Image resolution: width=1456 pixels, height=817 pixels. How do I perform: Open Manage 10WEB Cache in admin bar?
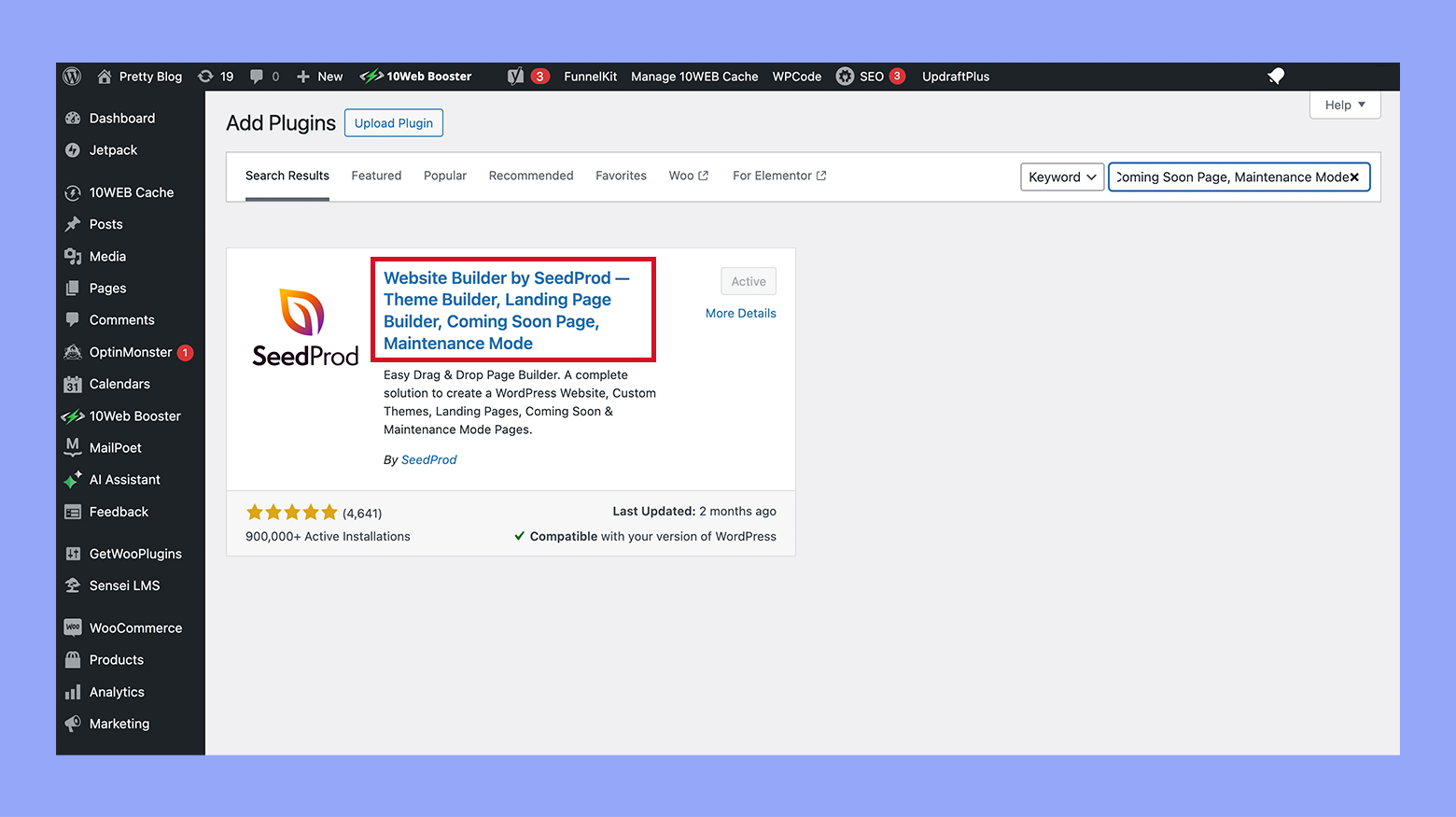point(694,77)
